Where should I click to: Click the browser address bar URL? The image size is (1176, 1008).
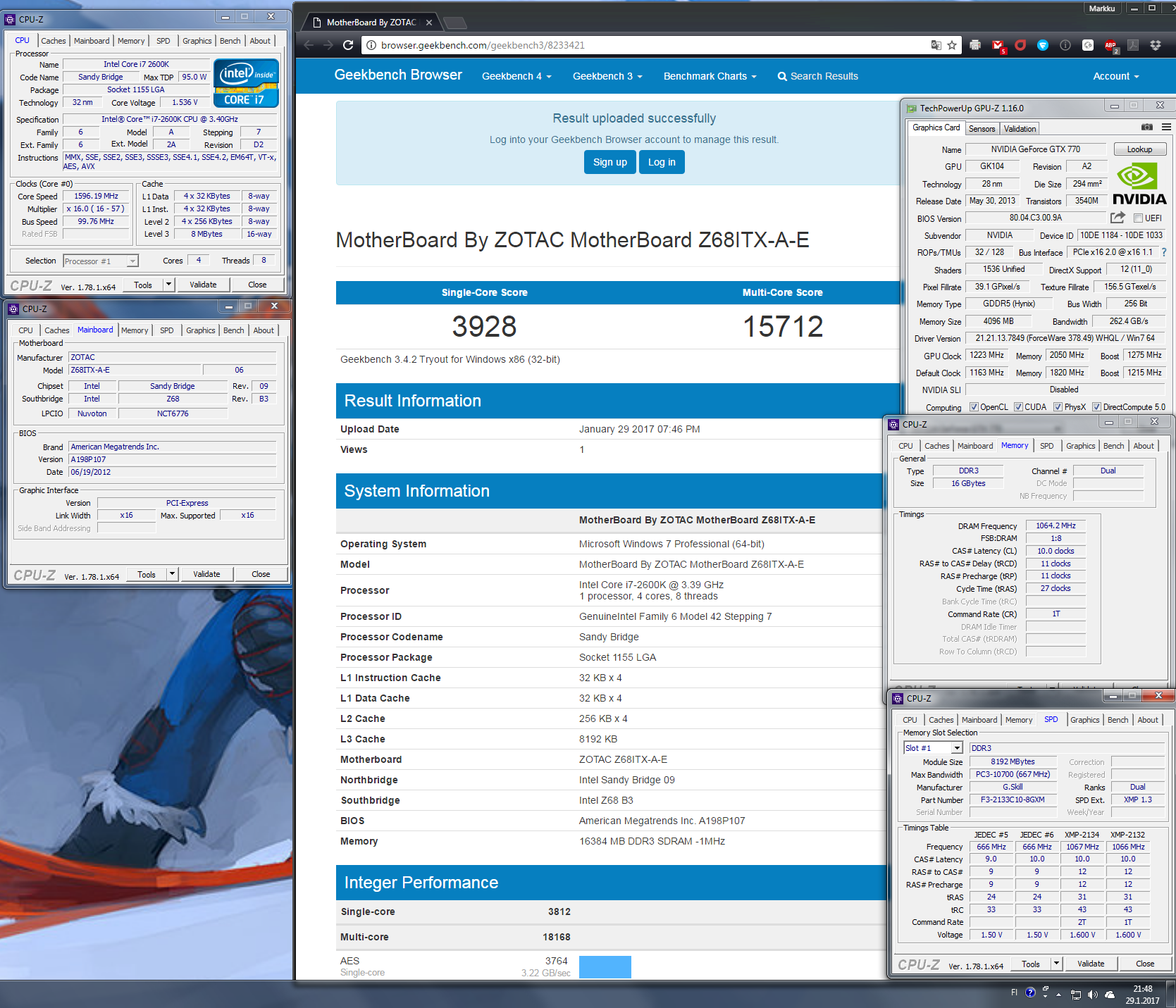[x=483, y=45]
